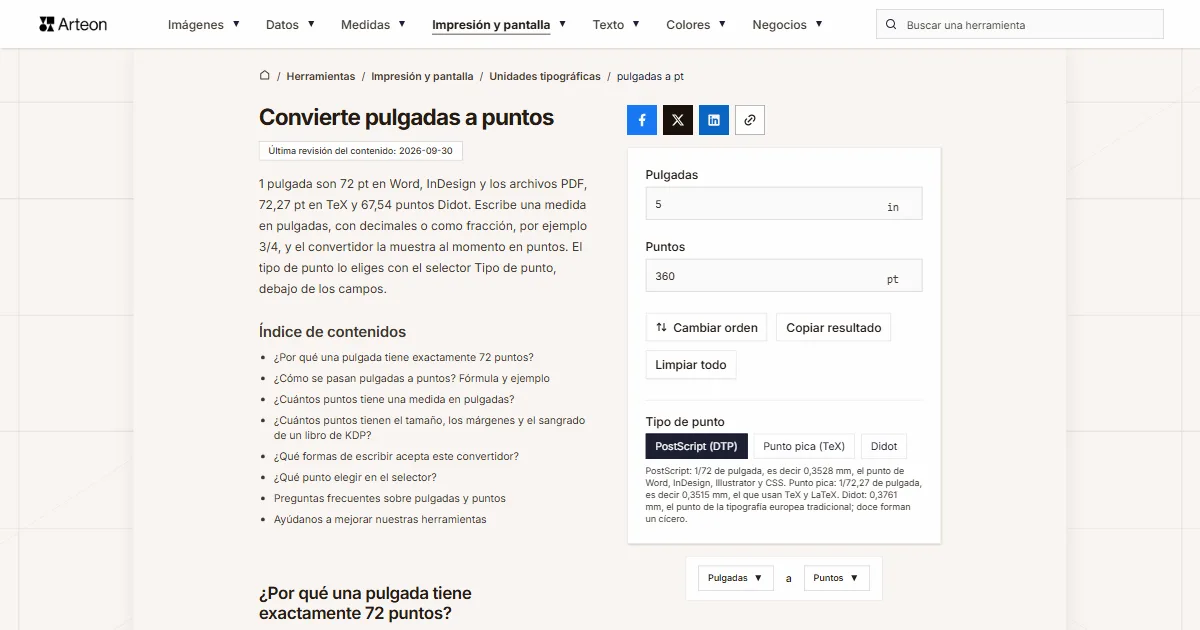Go to Unidades tipográficas breadcrumb link

point(545,76)
